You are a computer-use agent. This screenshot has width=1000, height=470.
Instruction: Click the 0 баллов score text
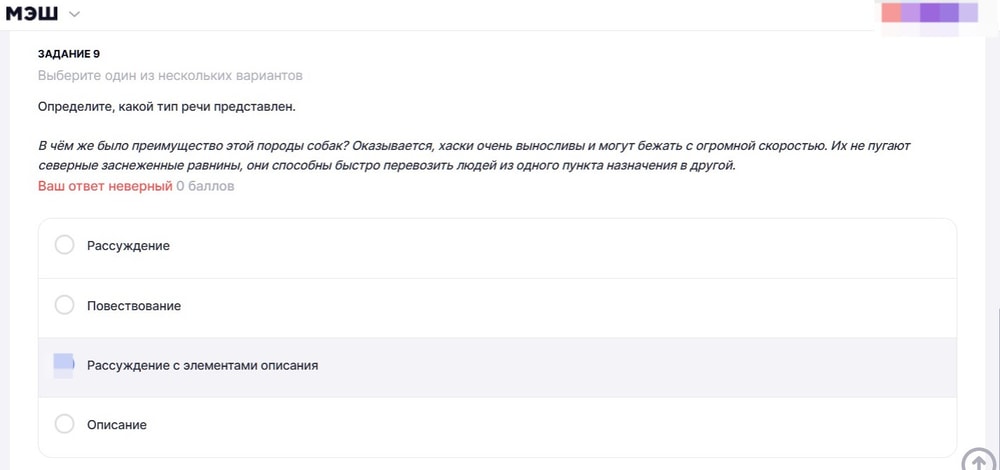click(x=205, y=186)
